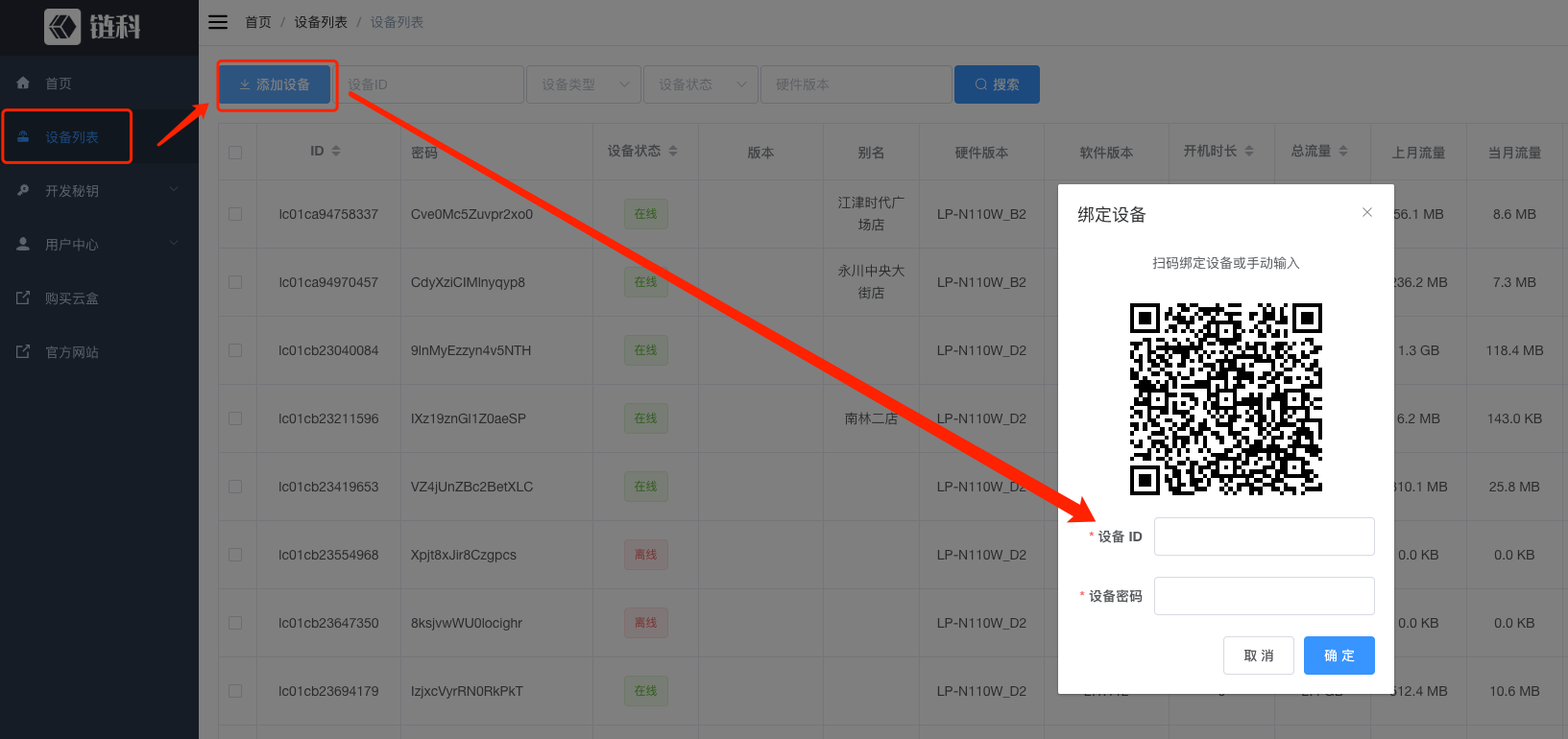Click the external link icon for 官方网站
Image resolution: width=1568 pixels, height=739 pixels.
pos(23,352)
